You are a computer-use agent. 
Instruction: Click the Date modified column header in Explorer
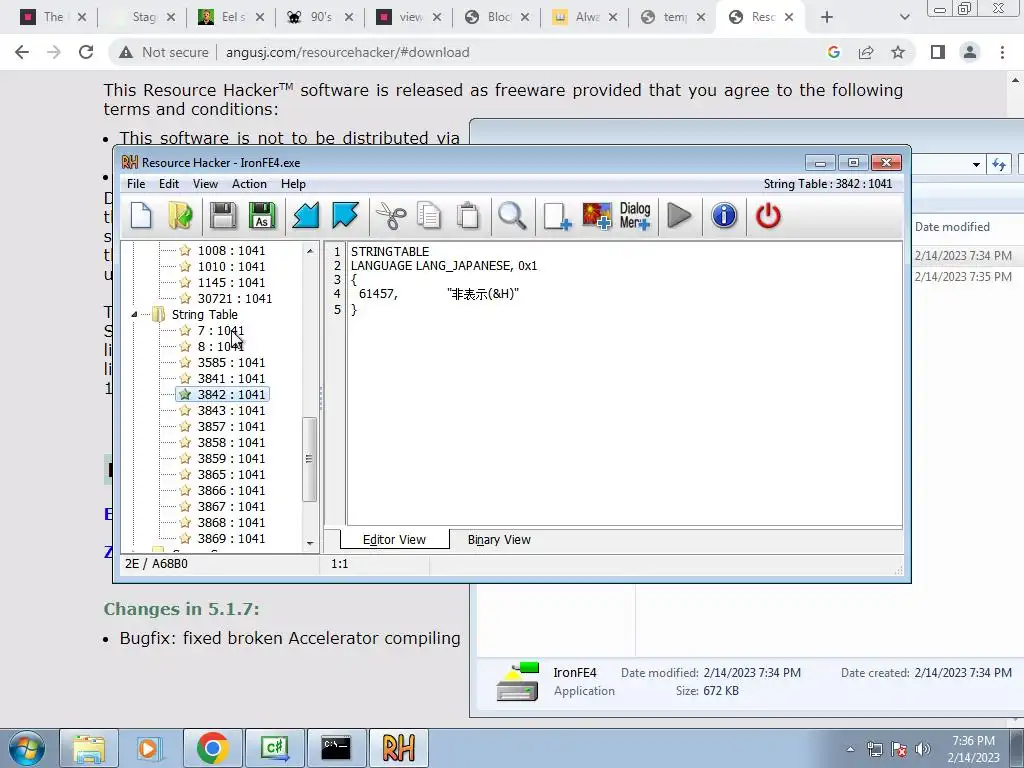click(x=952, y=227)
